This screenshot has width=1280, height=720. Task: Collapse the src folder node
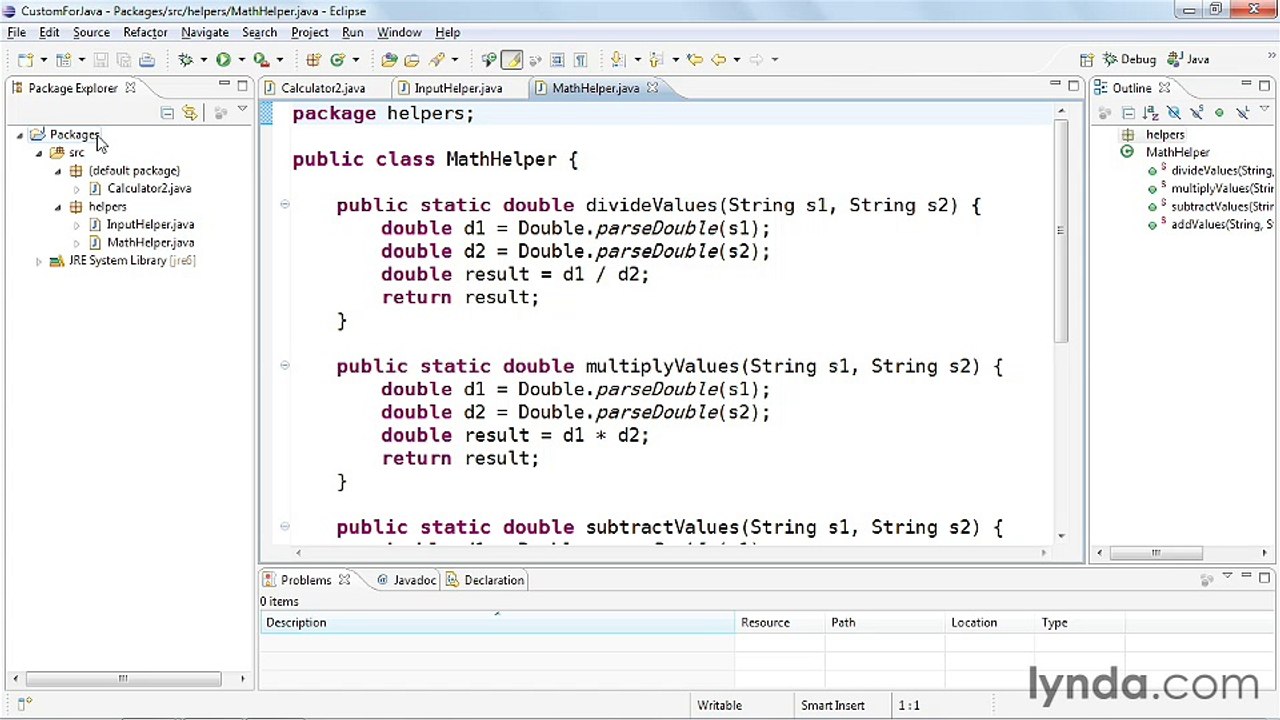point(39,153)
